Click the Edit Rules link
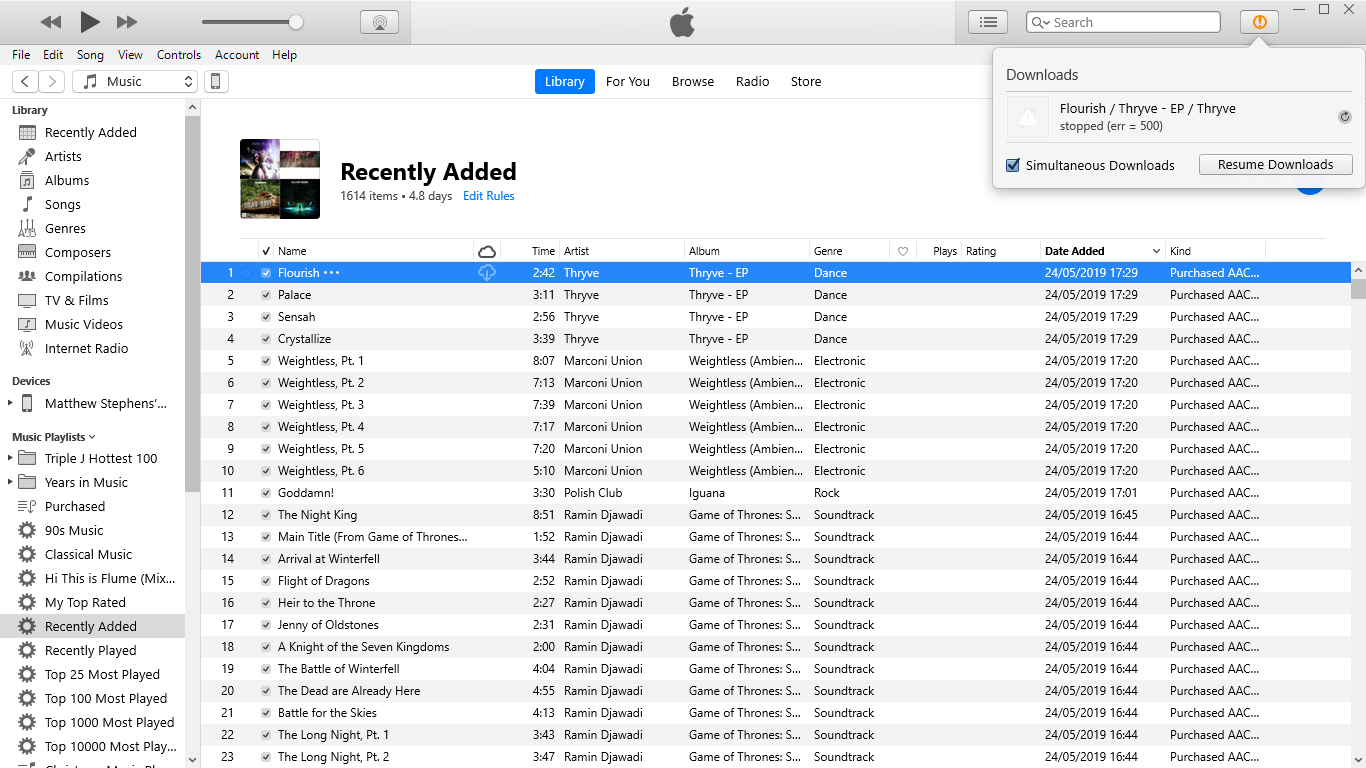Image resolution: width=1366 pixels, height=768 pixels. 489,196
